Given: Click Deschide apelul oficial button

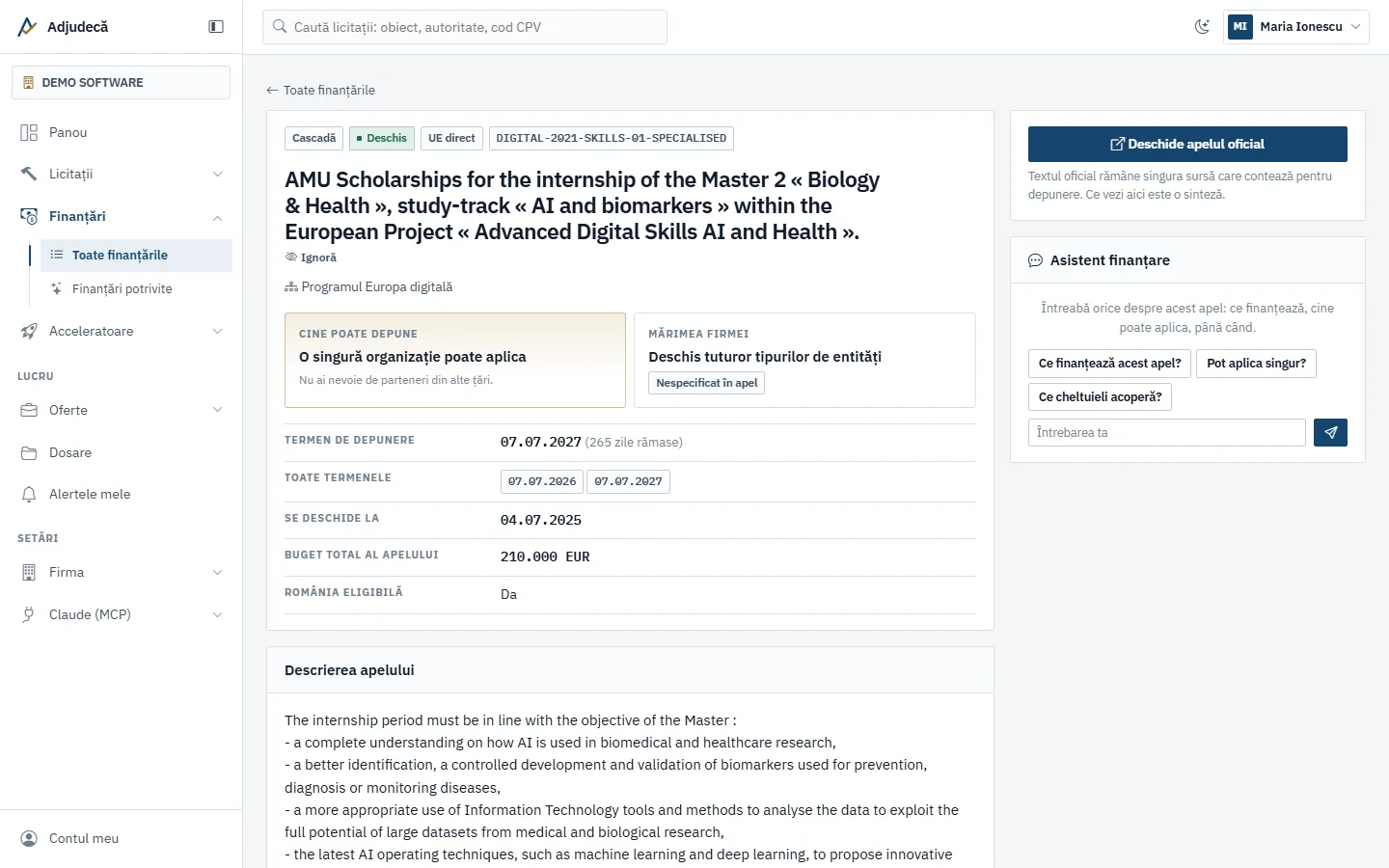Looking at the screenshot, I should [1187, 144].
